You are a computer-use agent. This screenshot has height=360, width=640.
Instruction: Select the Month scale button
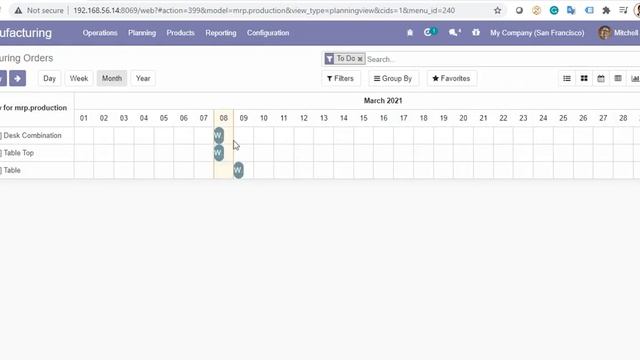(112, 78)
